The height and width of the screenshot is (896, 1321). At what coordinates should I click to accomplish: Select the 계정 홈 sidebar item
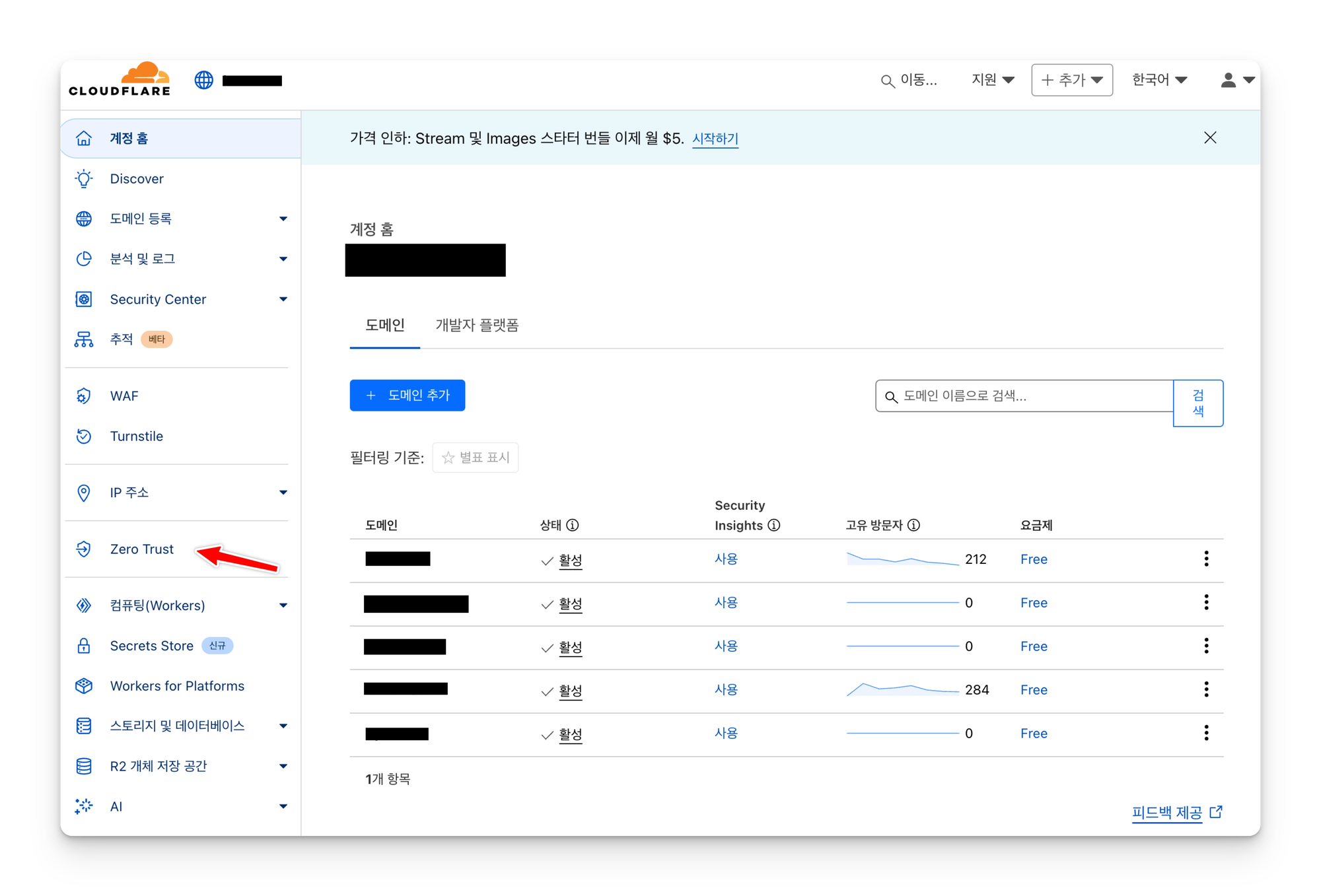click(129, 138)
